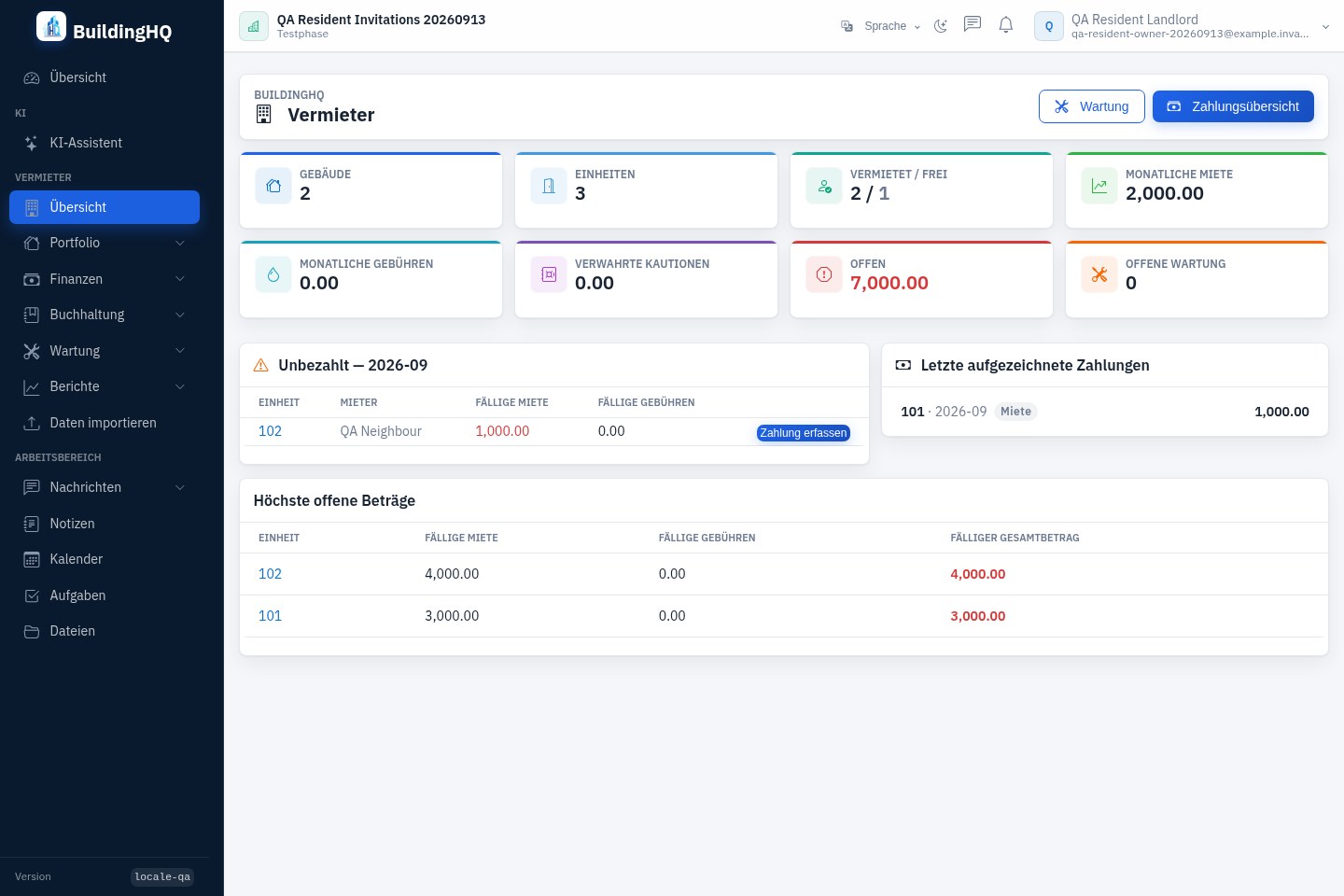Click the Daten importieren upload icon

32,423
